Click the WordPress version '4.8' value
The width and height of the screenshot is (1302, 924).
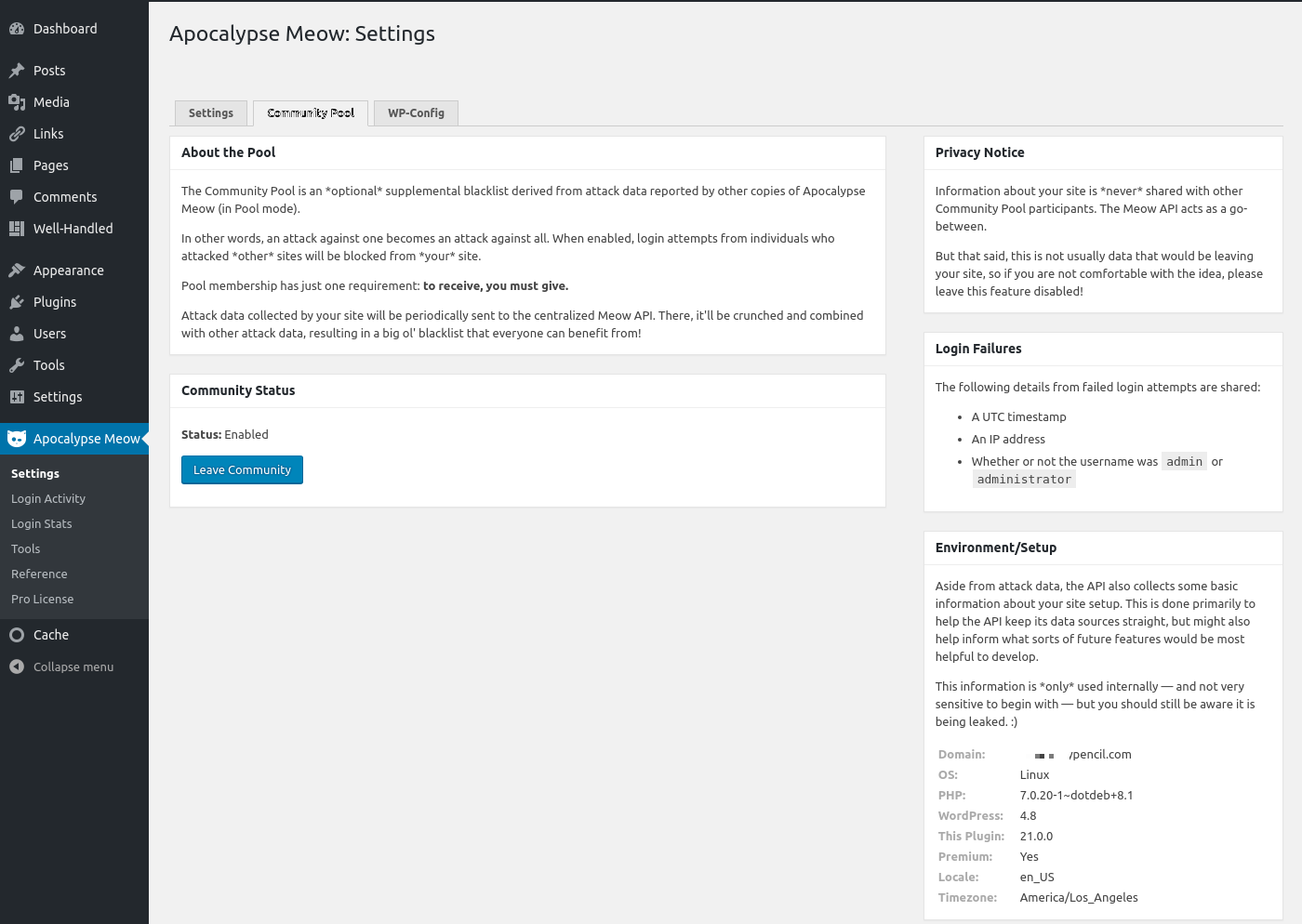pos(1028,816)
